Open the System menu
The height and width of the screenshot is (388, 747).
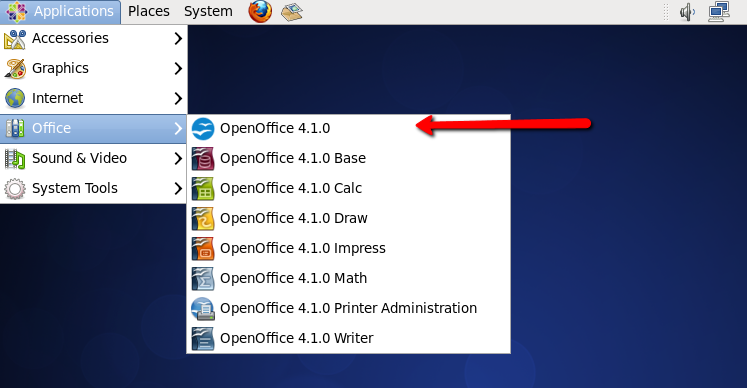(x=208, y=11)
